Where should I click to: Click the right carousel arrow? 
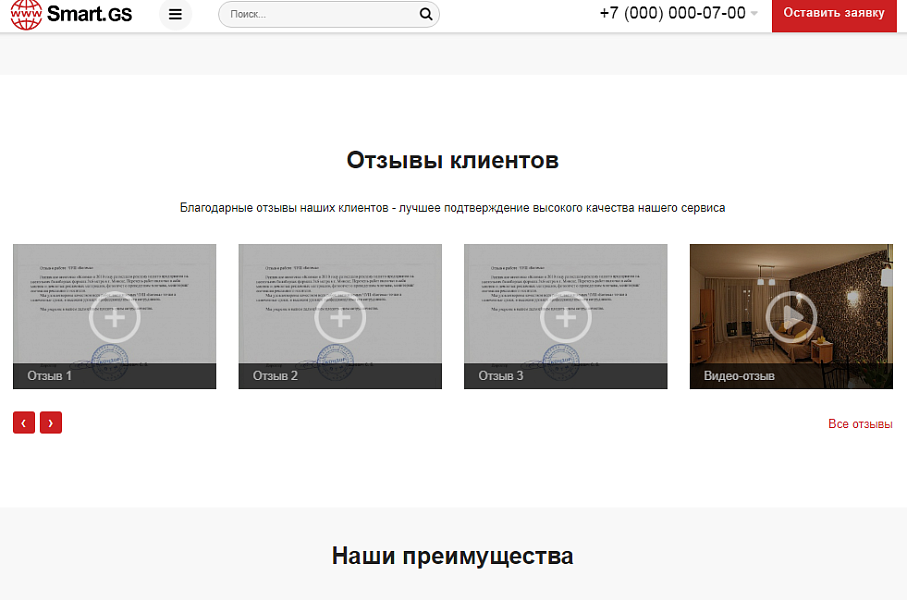coord(51,422)
